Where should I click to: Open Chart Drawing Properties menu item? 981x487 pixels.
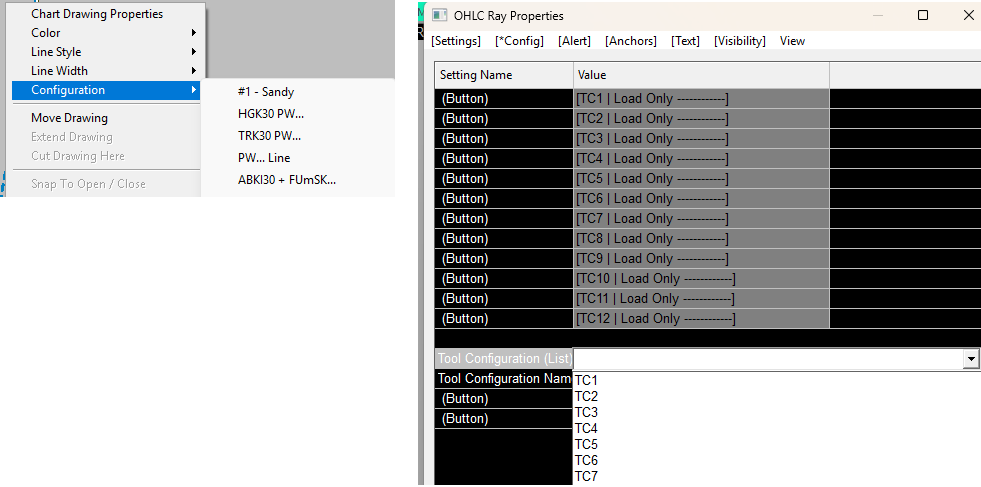point(97,14)
